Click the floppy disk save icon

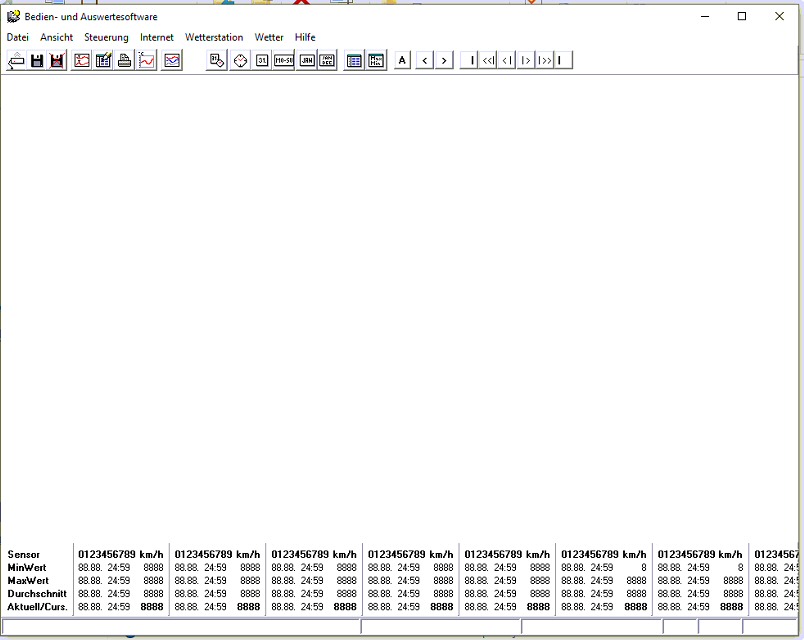pos(37,61)
